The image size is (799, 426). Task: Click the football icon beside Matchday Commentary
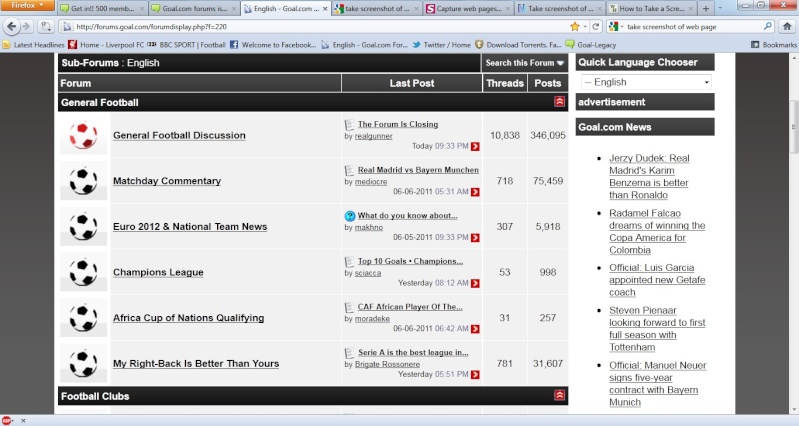click(x=83, y=181)
